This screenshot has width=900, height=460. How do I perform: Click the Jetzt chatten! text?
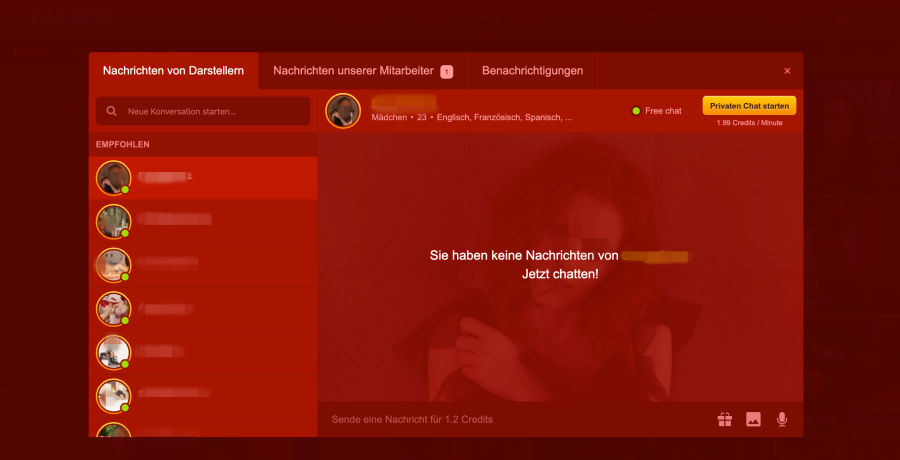pos(560,274)
